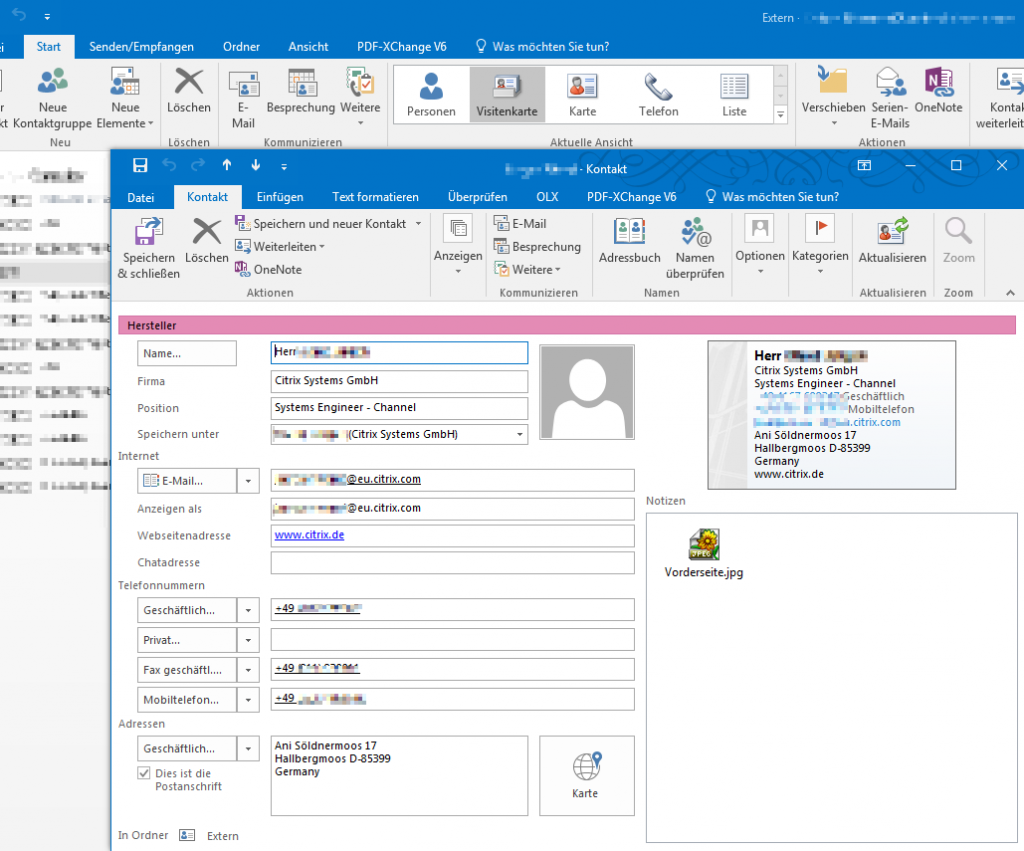
Task: Click Speichern und neuer Kontakt
Action: point(321,223)
